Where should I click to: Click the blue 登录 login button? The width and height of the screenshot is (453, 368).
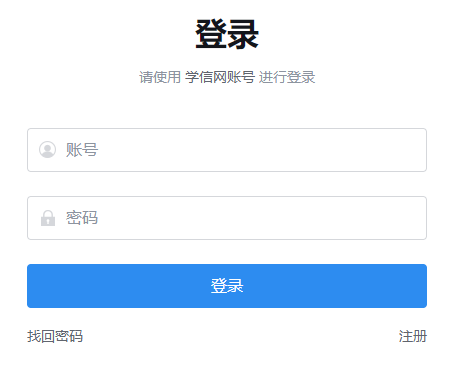coord(227,286)
